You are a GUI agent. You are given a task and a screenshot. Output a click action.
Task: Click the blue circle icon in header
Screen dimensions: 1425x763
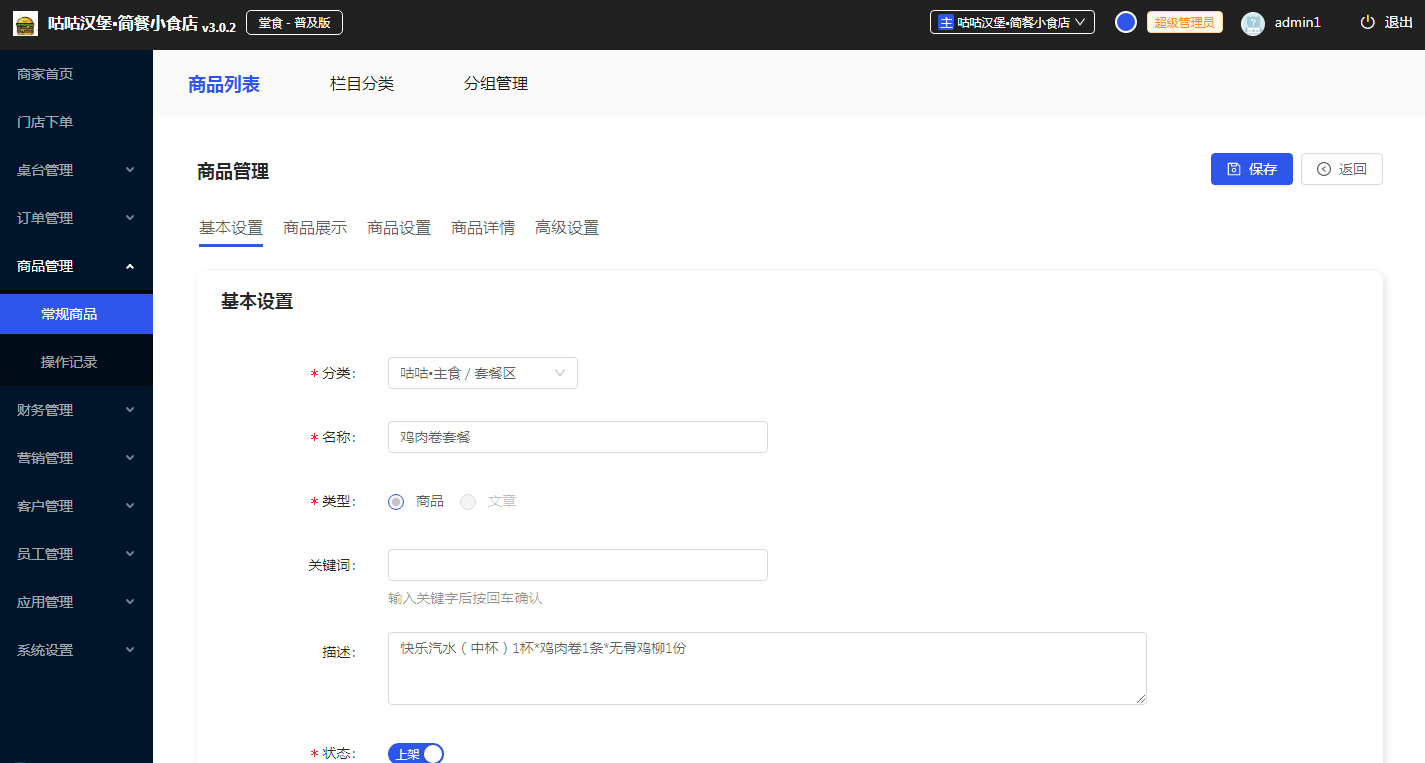click(x=1126, y=22)
